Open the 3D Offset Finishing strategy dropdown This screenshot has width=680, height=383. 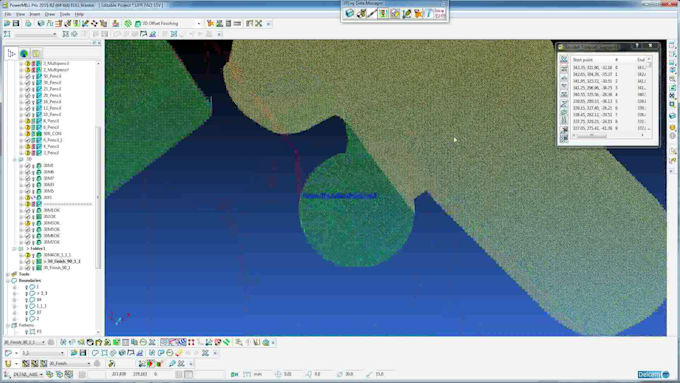pyautogui.click(x=199, y=23)
